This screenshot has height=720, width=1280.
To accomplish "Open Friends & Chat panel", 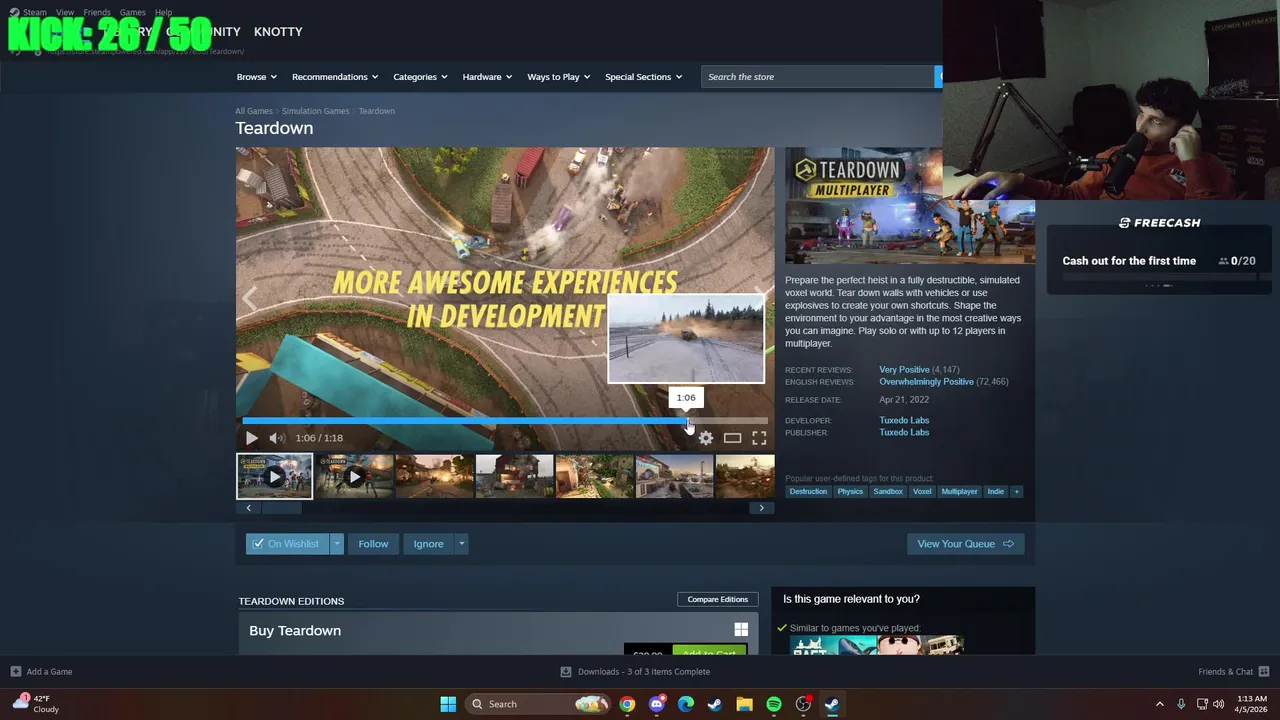I will pos(1234,672).
